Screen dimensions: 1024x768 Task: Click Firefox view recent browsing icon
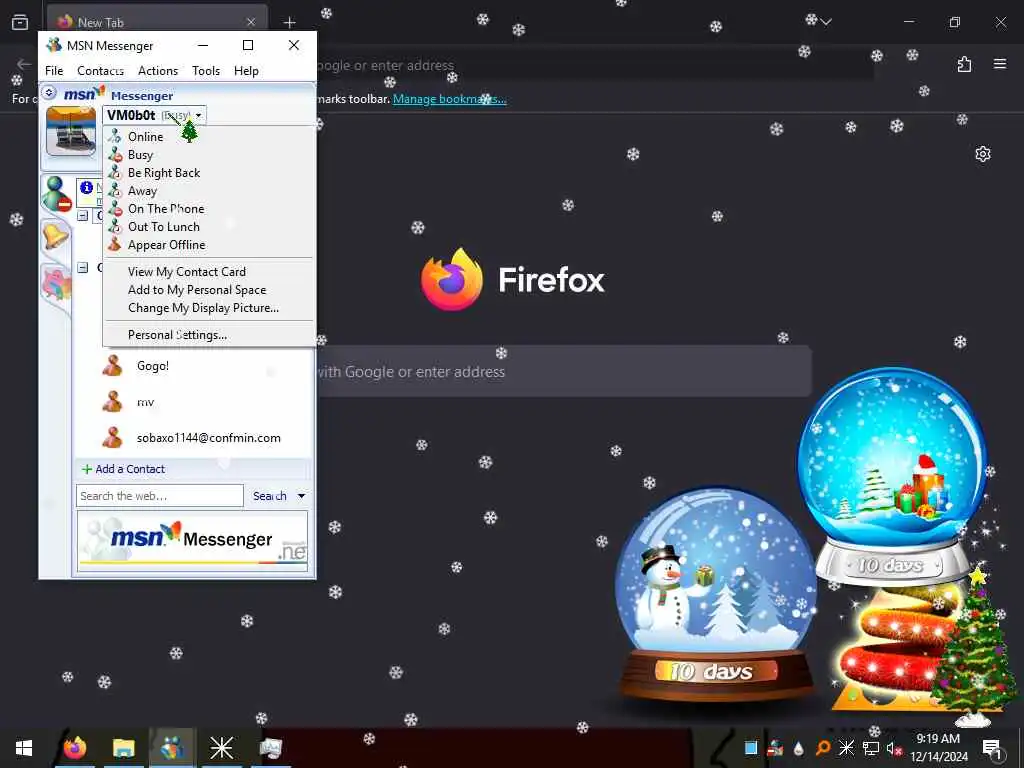(x=20, y=22)
